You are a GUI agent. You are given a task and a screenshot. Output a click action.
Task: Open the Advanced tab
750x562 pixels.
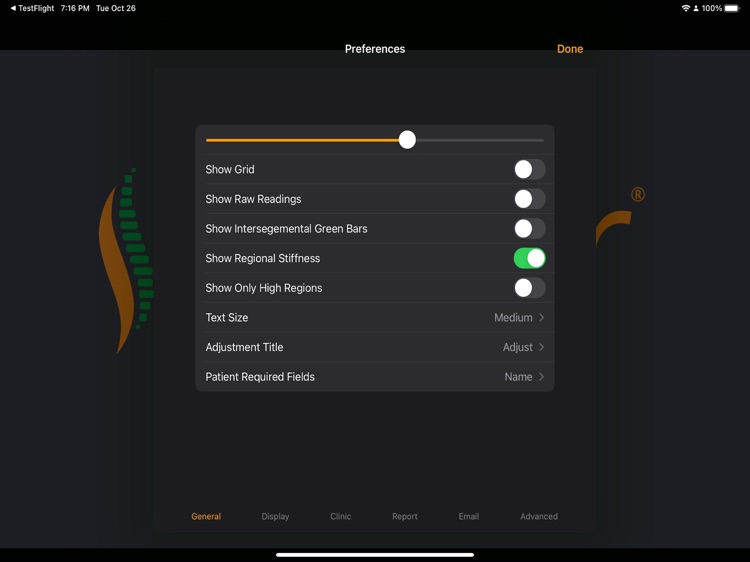[x=539, y=517]
